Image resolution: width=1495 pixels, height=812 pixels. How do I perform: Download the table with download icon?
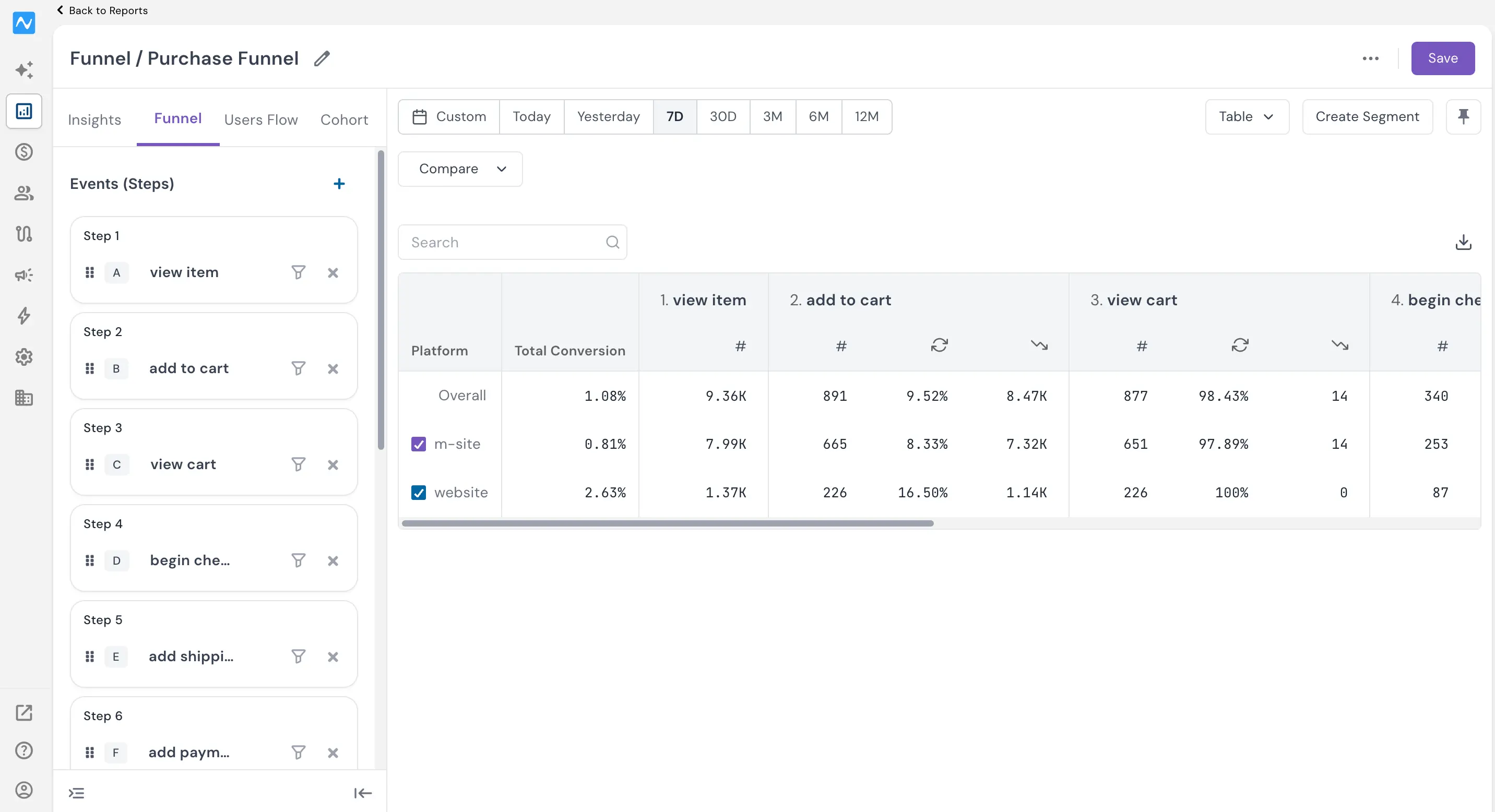1463,242
